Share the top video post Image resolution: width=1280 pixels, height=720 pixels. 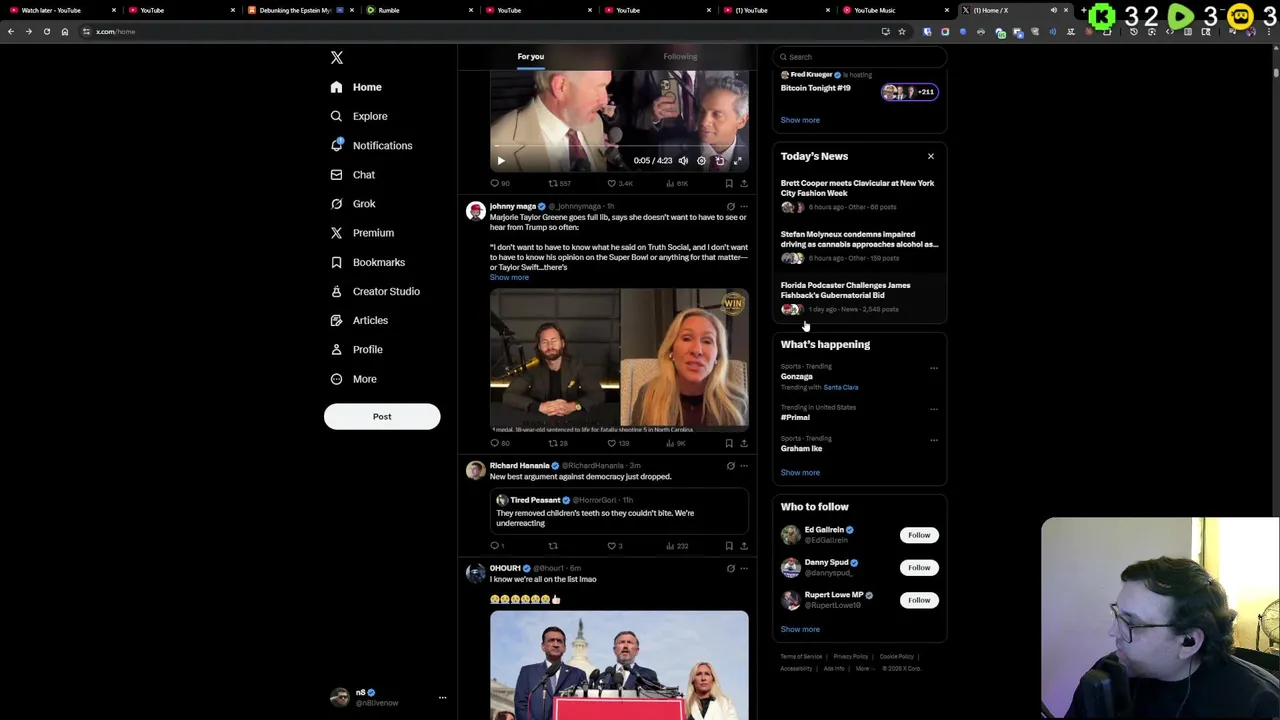(x=743, y=183)
